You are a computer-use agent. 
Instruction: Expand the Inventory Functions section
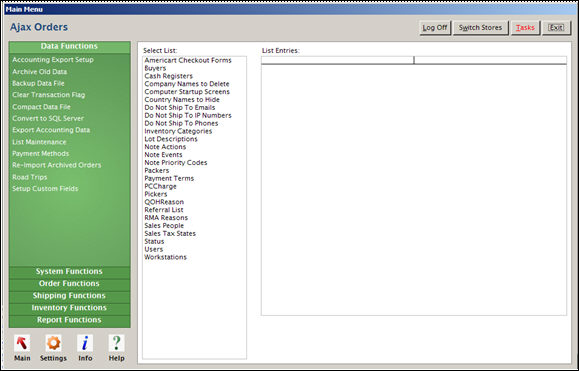[69, 308]
